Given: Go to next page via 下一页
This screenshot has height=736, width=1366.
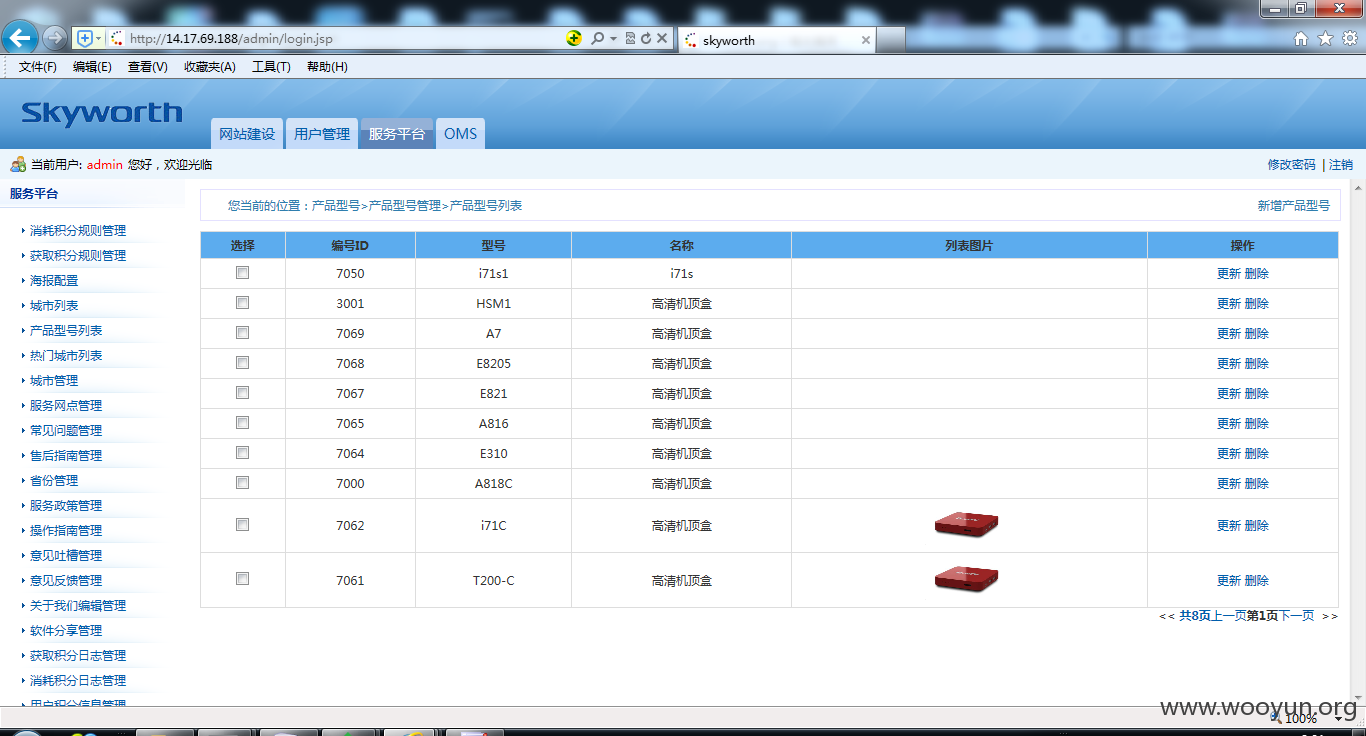Looking at the screenshot, I should [x=1297, y=616].
